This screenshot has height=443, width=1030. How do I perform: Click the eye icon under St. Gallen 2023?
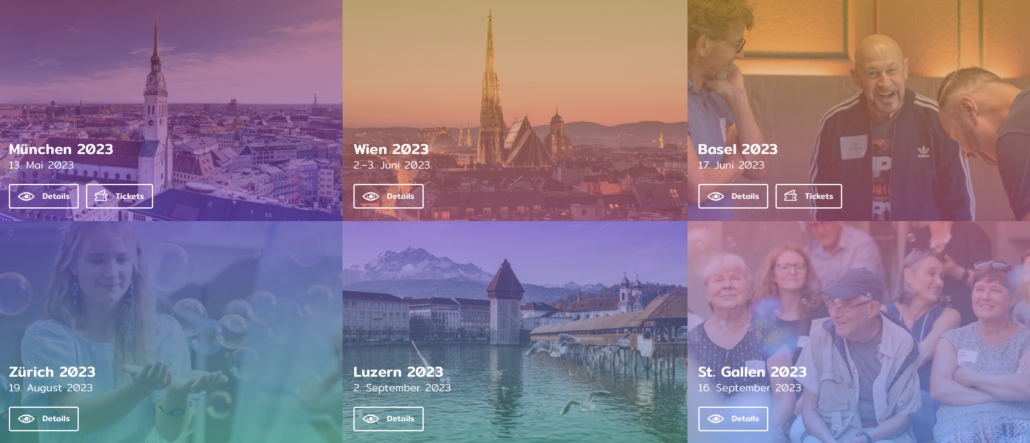point(715,419)
